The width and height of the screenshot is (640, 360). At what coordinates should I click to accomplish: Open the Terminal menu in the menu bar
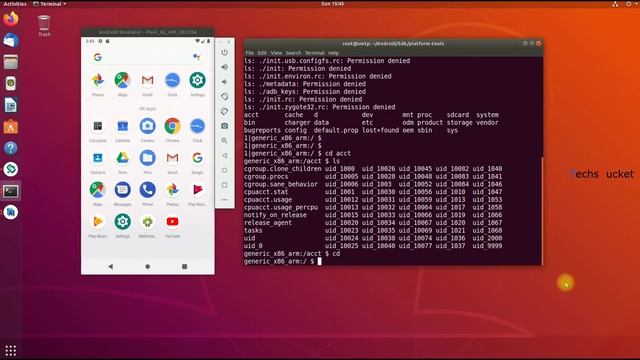click(x=315, y=53)
